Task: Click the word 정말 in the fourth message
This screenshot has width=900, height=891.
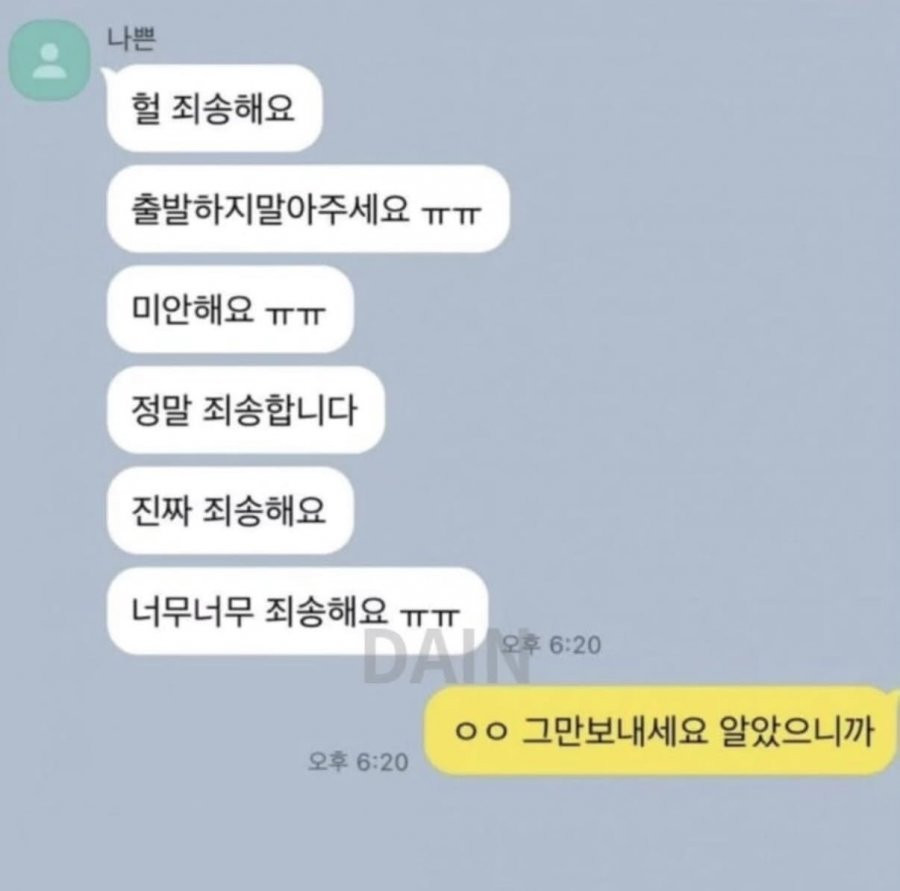Action: [x=161, y=410]
